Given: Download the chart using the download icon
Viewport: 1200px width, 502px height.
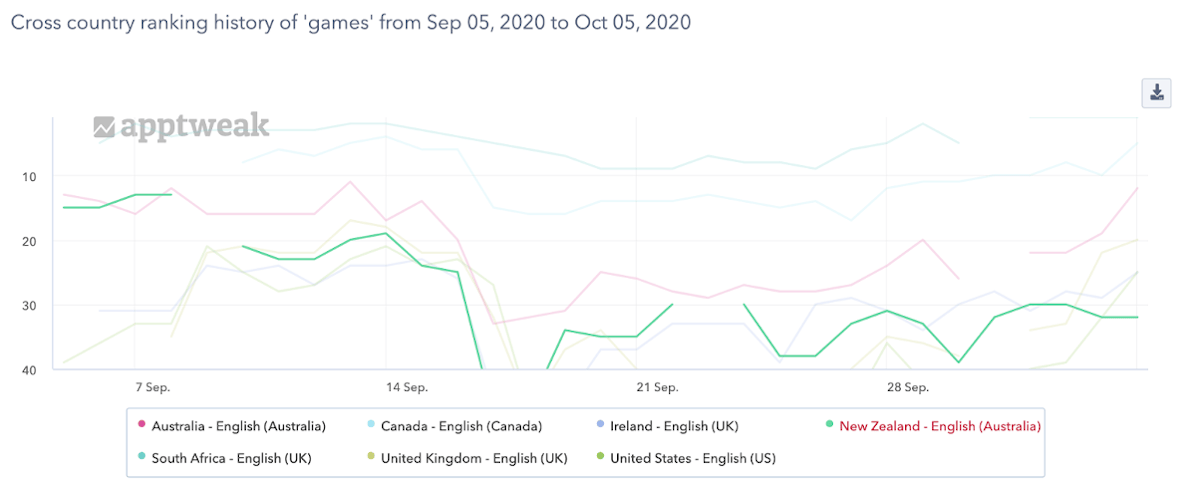Looking at the screenshot, I should (1156, 92).
